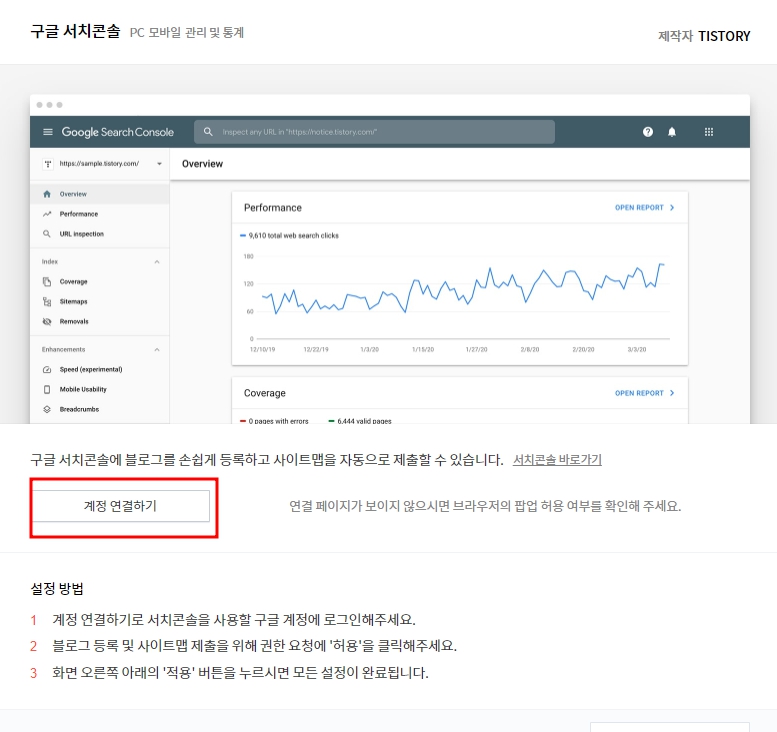Click the 9,610 total web search clicks legend

(289, 235)
